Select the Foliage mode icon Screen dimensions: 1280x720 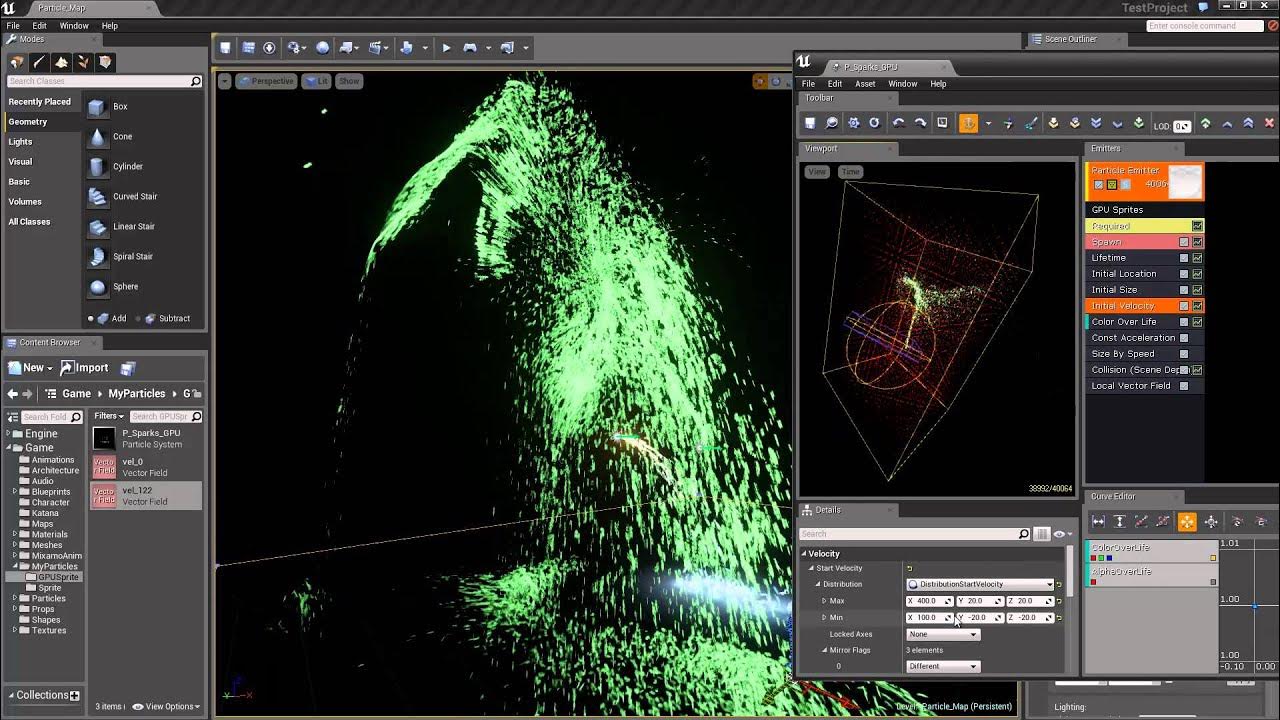pyautogui.click(x=83, y=62)
